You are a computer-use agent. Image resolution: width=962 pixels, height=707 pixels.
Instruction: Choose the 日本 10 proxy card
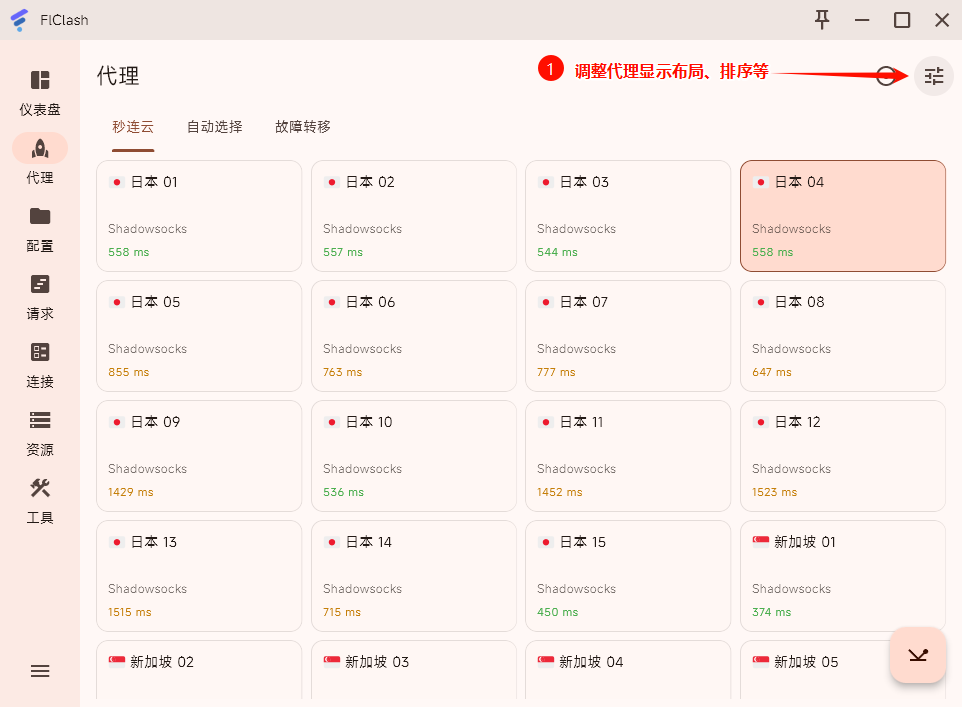point(413,455)
